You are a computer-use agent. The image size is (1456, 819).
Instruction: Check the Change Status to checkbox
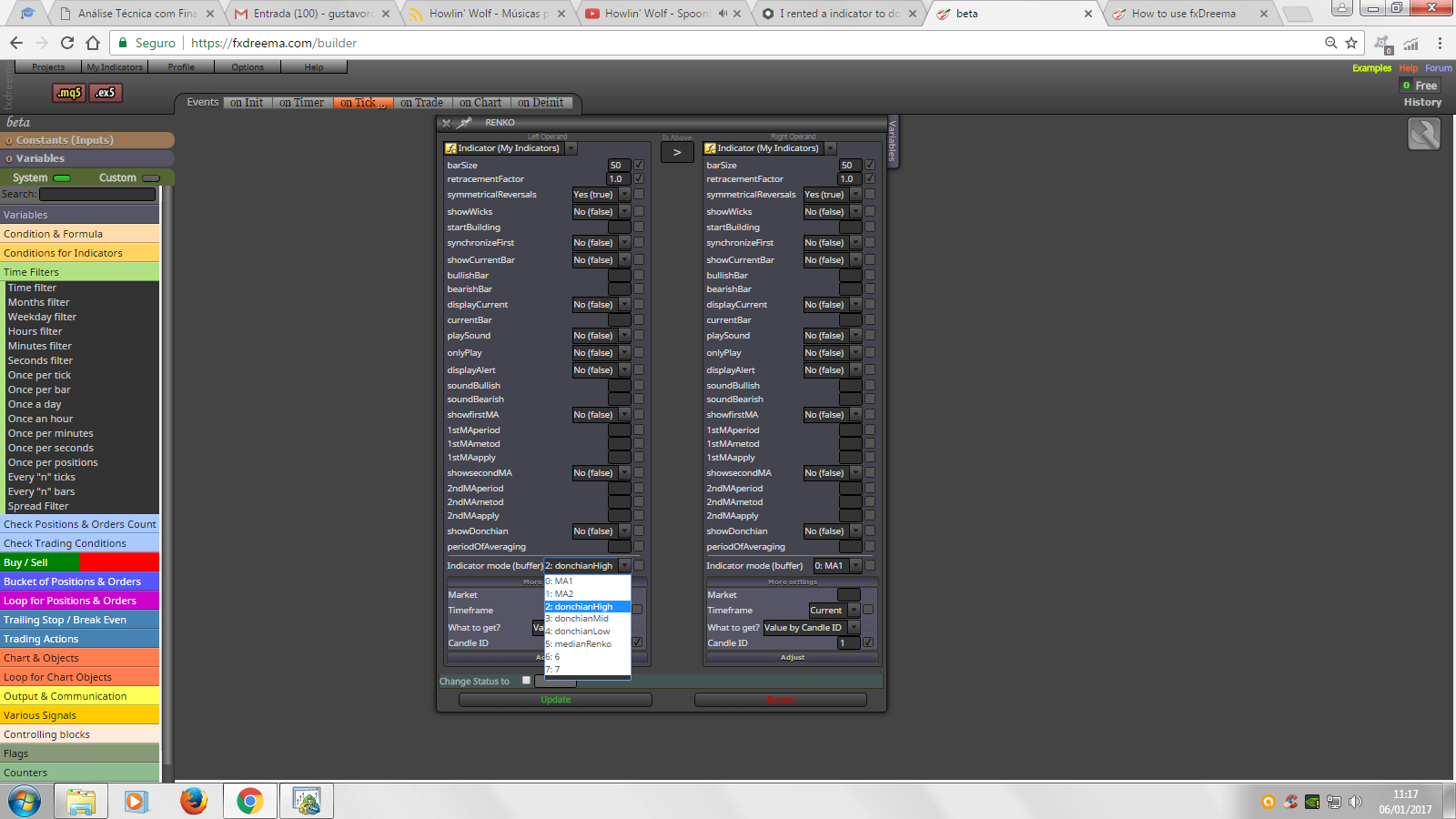[x=526, y=680]
